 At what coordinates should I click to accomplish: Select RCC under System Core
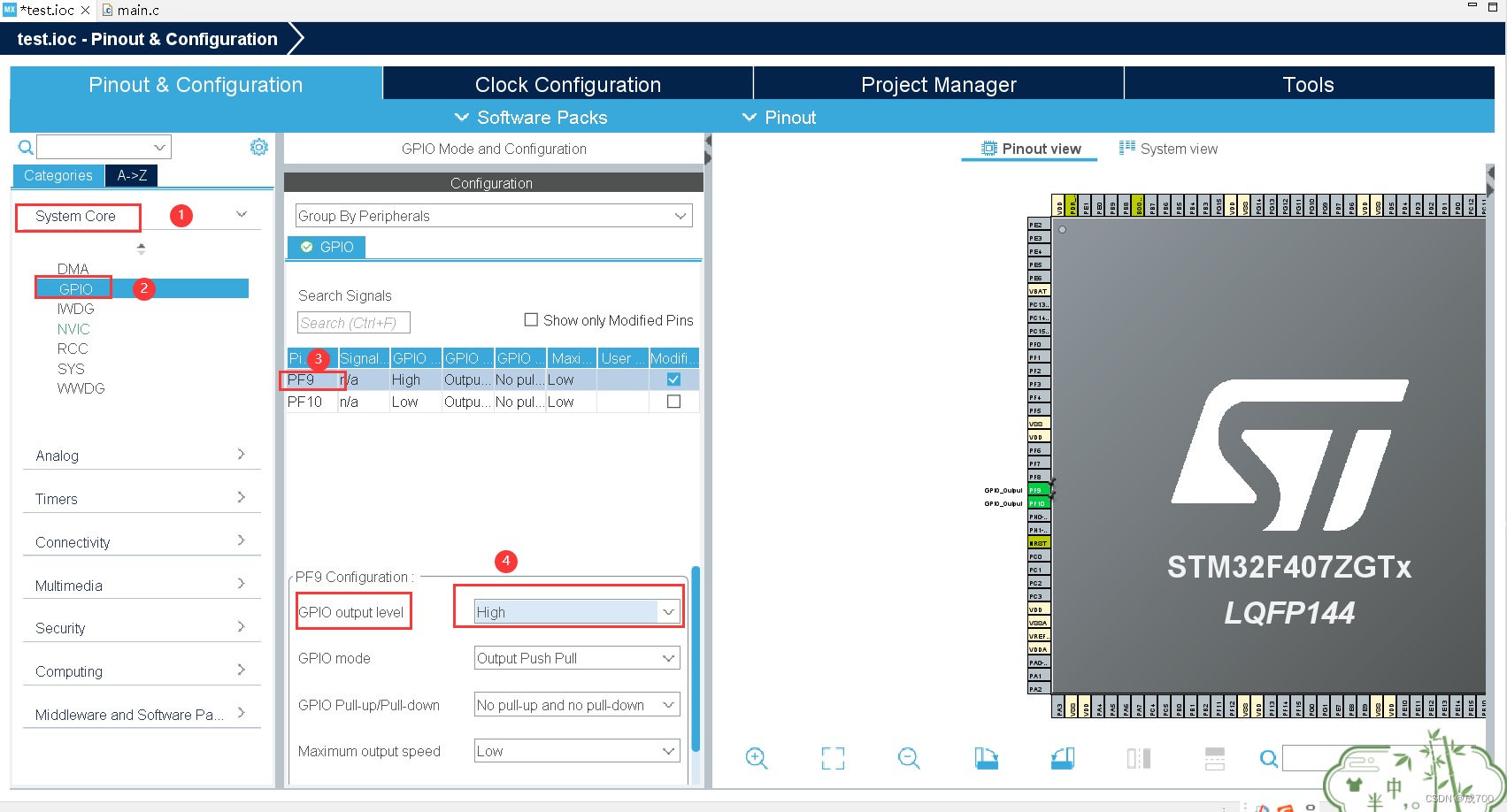tap(73, 349)
